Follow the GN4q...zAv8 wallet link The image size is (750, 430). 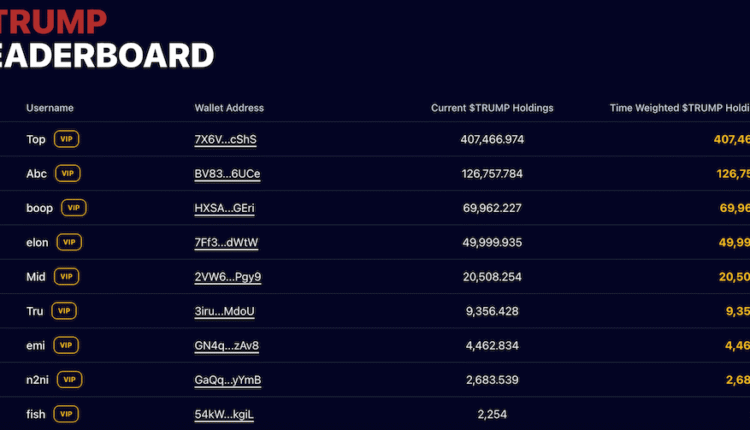click(x=227, y=345)
